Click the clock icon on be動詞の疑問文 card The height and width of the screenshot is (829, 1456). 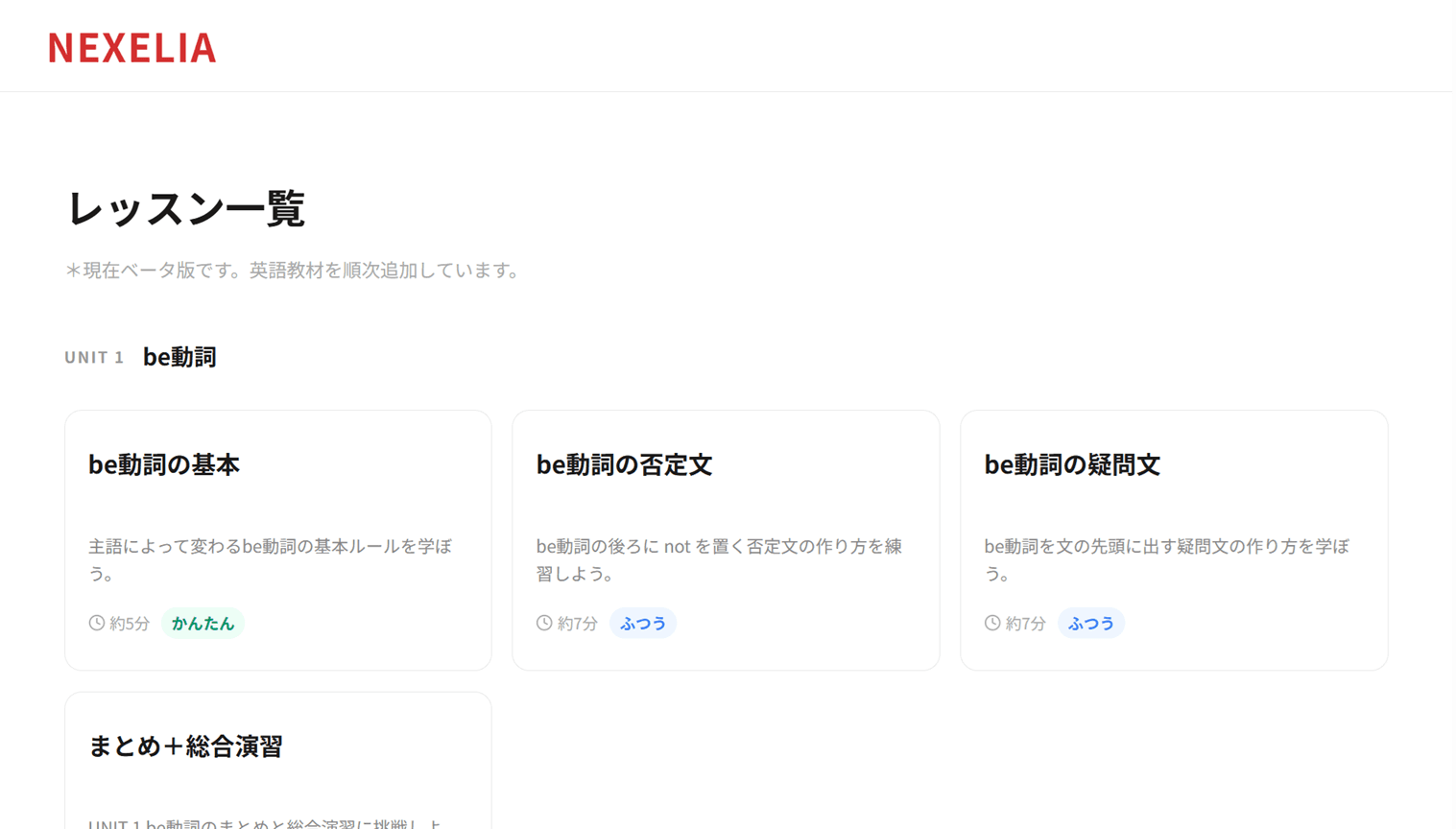[991, 622]
